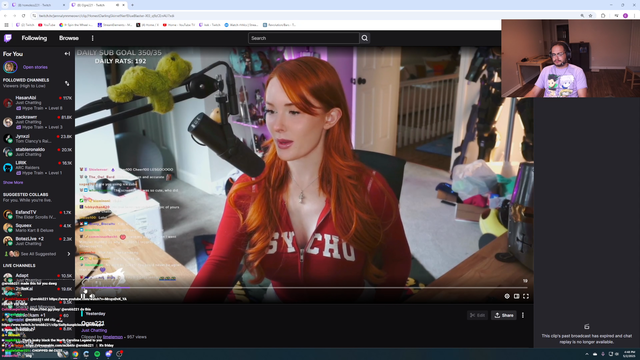Viewport: 640px width, 360px height.
Task: Open the zackrawrr channel
Action: tap(37, 122)
